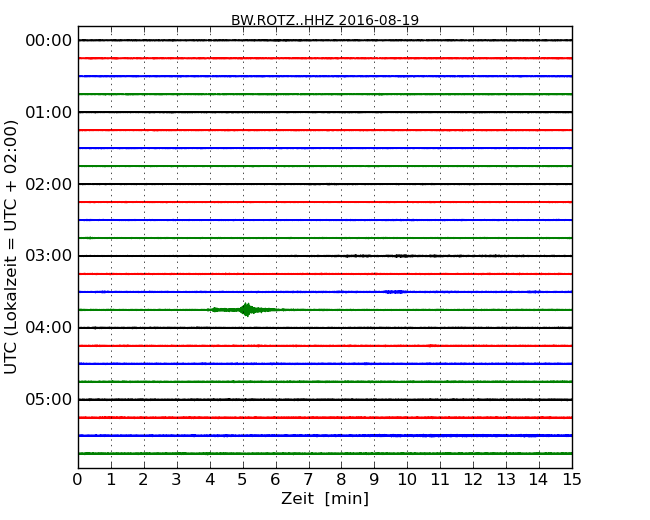Click the x-axis tick label "15"
The height and width of the screenshot is (520, 650).
572,480
